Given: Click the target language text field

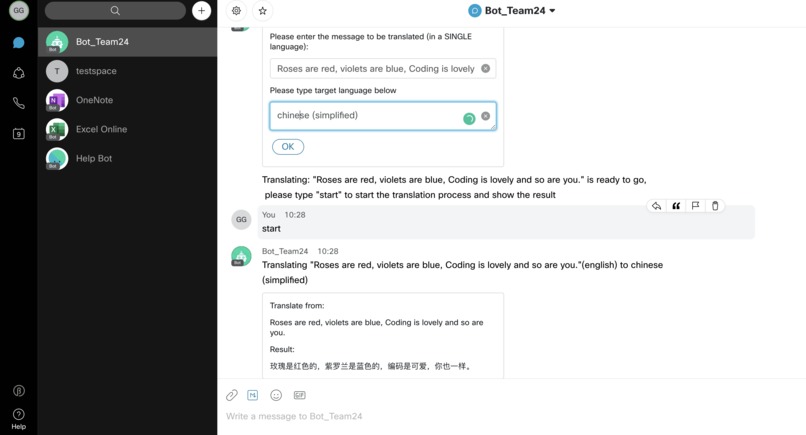Looking at the screenshot, I should click(382, 116).
